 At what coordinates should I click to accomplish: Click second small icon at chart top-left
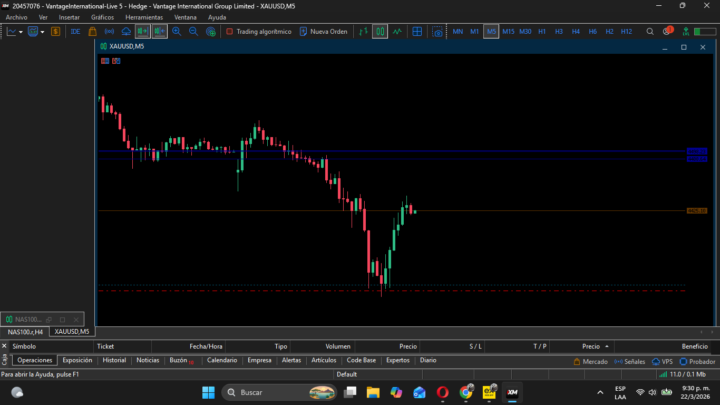(116, 61)
